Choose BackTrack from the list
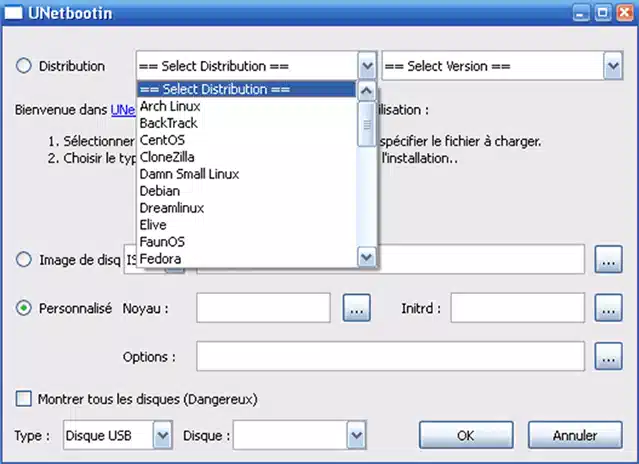Screen dimensions: 639x464 pos(247,123)
